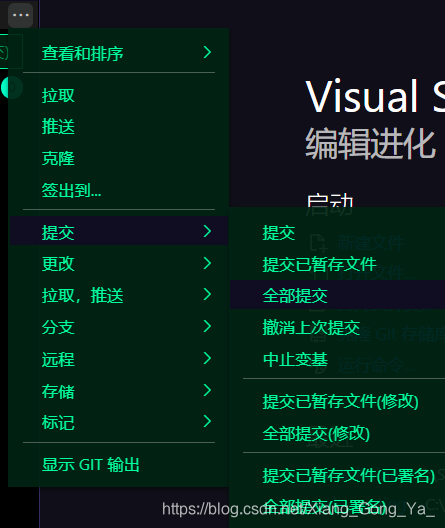Expand the 拉取，推送 chevron arrow
The height and width of the screenshot is (528, 445).
207,294
